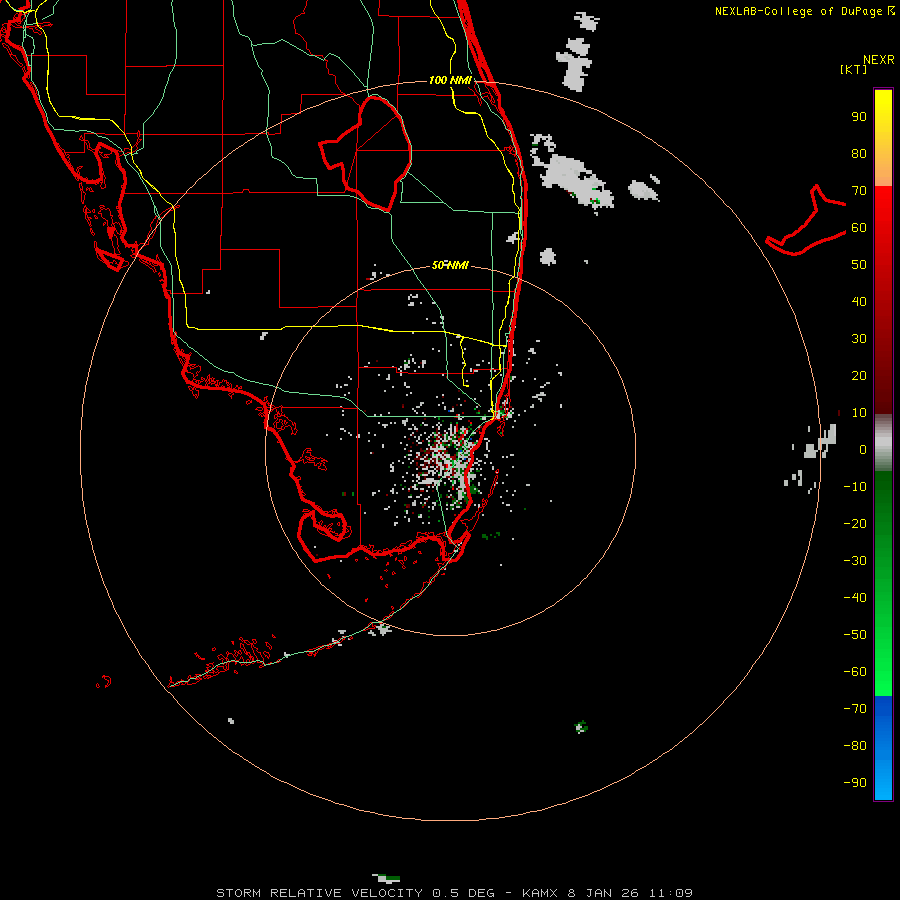Click the KAMX 8 JAN 26 11:09 timestamp
The width and height of the screenshot is (900, 900).
click(x=607, y=893)
